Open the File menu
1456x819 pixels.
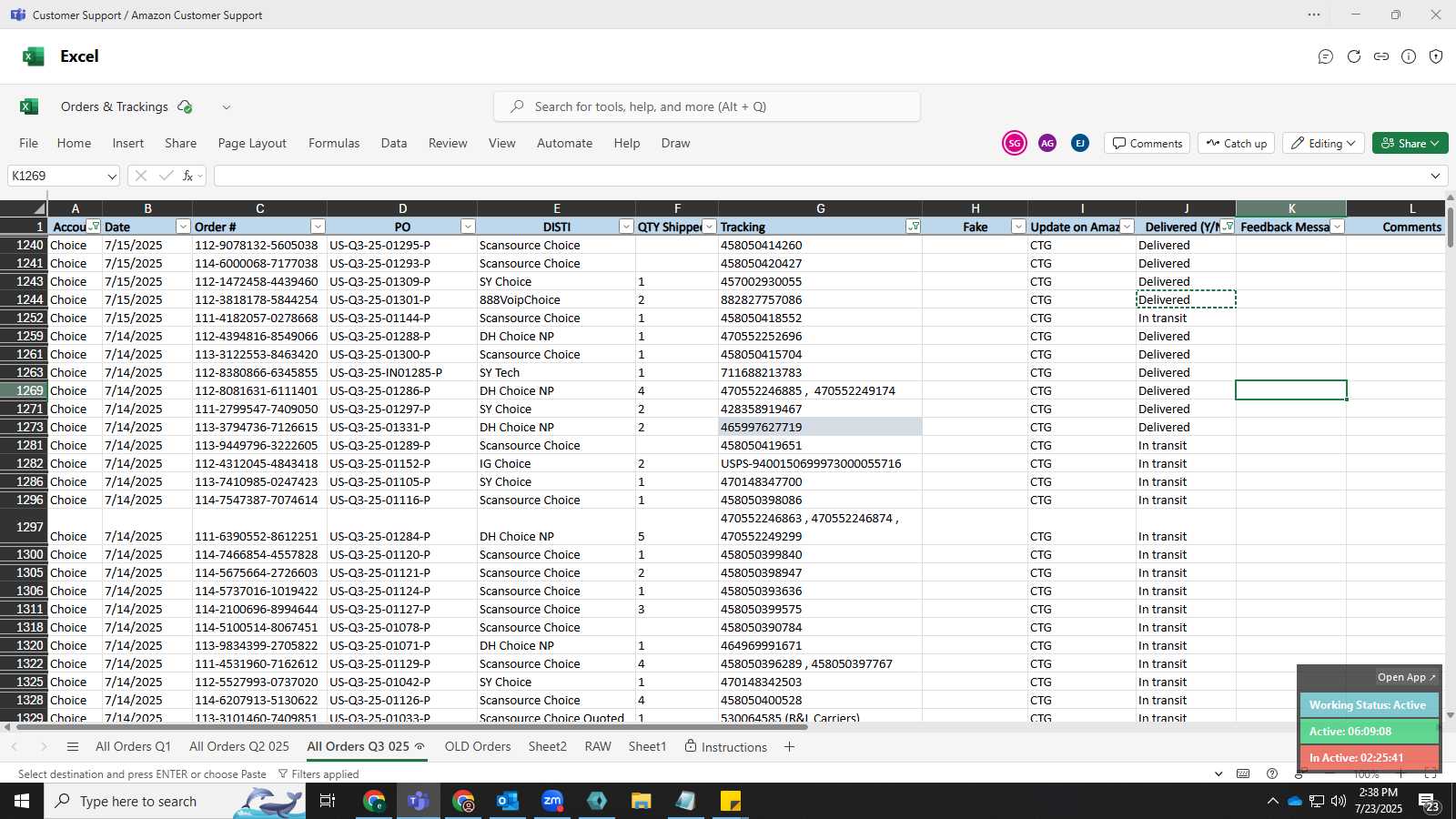(x=29, y=143)
